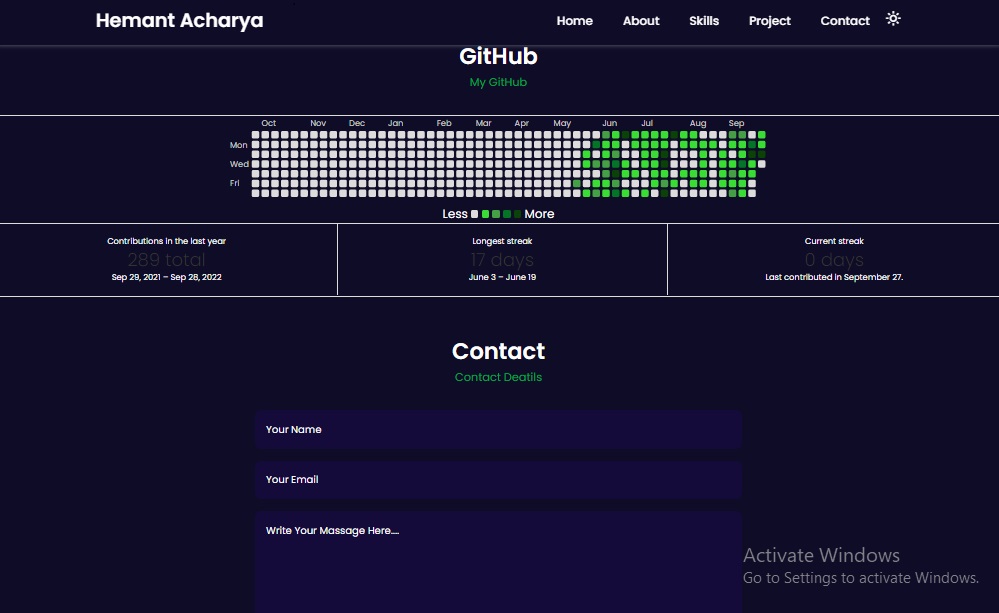
Task: Click the Your Name input field
Action: pos(499,429)
